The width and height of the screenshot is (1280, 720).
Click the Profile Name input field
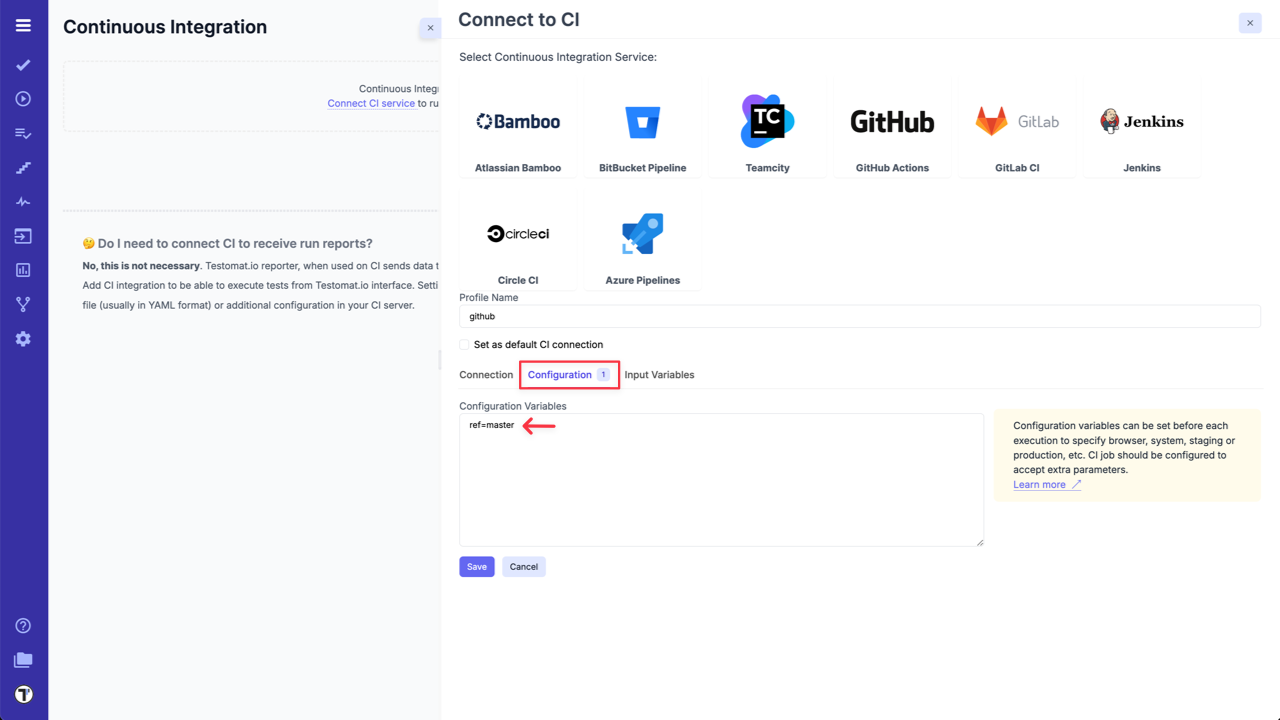pos(859,316)
